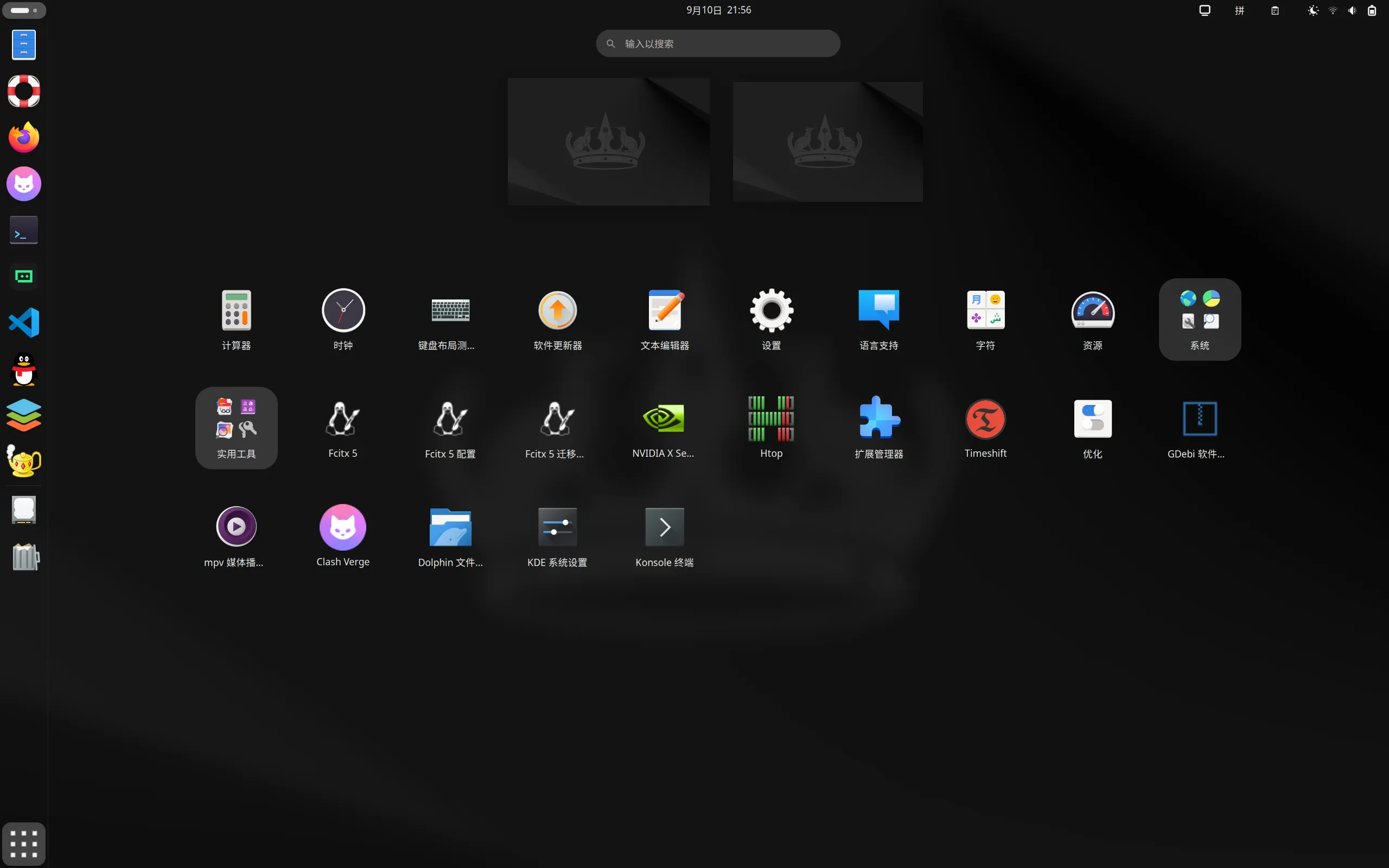
Task: Launch Firefox from the dock
Action: [x=23, y=137]
